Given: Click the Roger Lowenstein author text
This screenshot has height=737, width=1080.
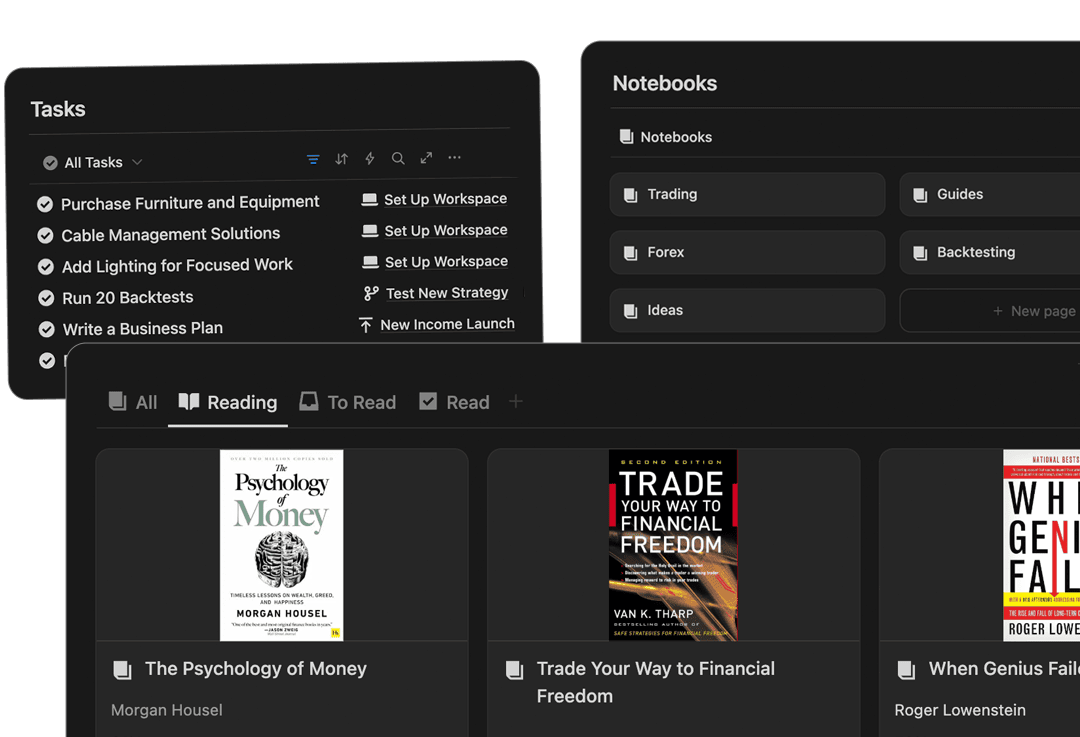Looking at the screenshot, I should tap(960, 710).
